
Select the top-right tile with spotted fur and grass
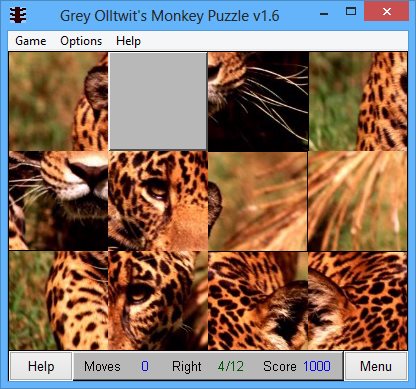[358, 101]
